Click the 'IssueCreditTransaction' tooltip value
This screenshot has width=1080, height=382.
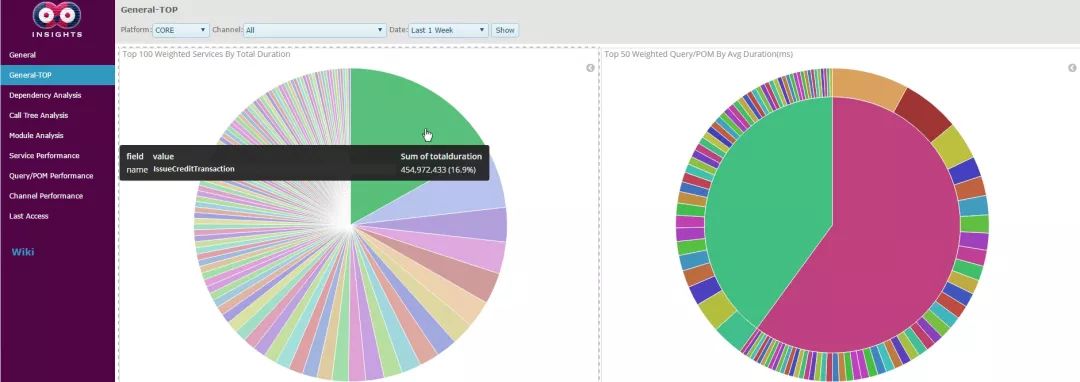(194, 169)
